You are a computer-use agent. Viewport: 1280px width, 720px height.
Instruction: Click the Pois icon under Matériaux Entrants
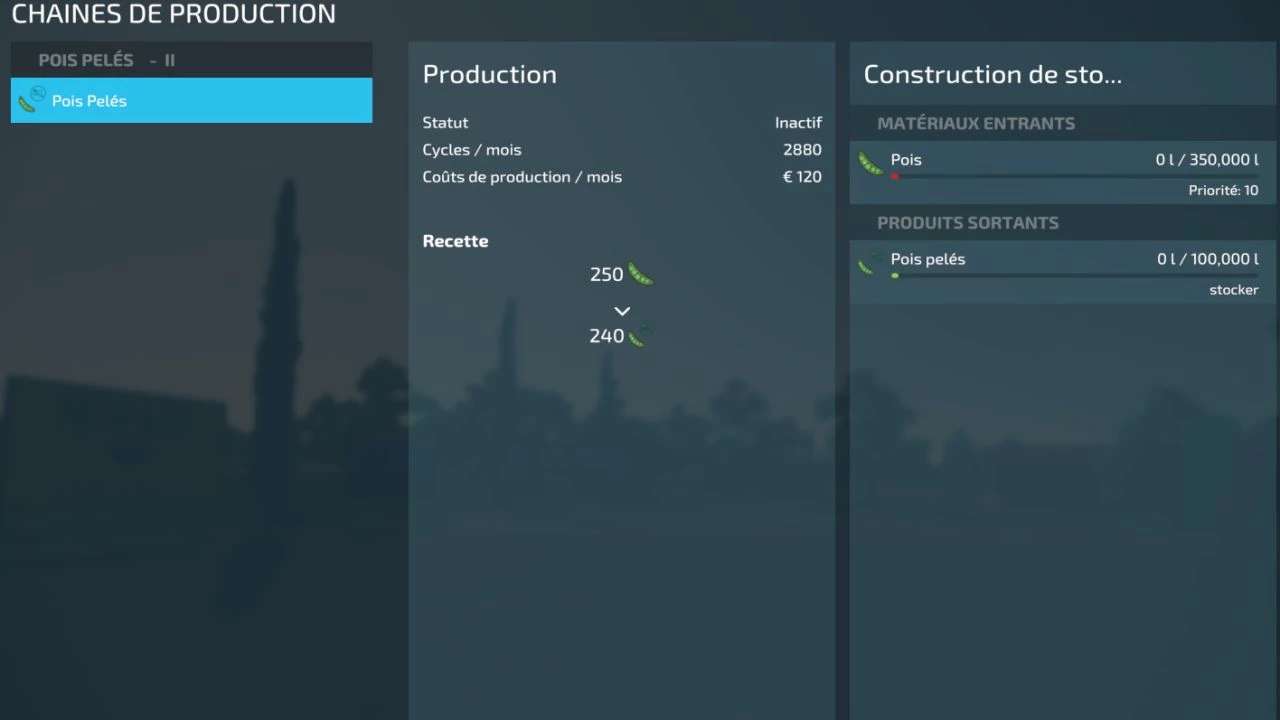coord(870,164)
